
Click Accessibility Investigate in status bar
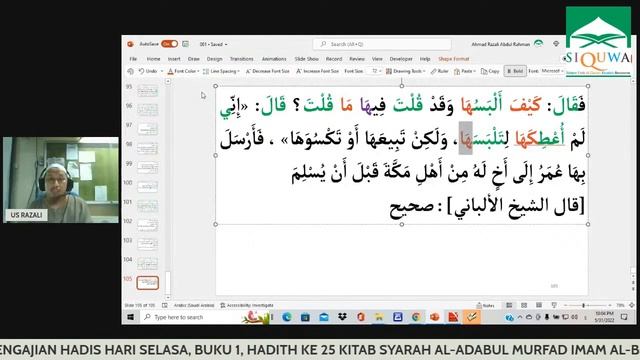[x=247, y=305]
